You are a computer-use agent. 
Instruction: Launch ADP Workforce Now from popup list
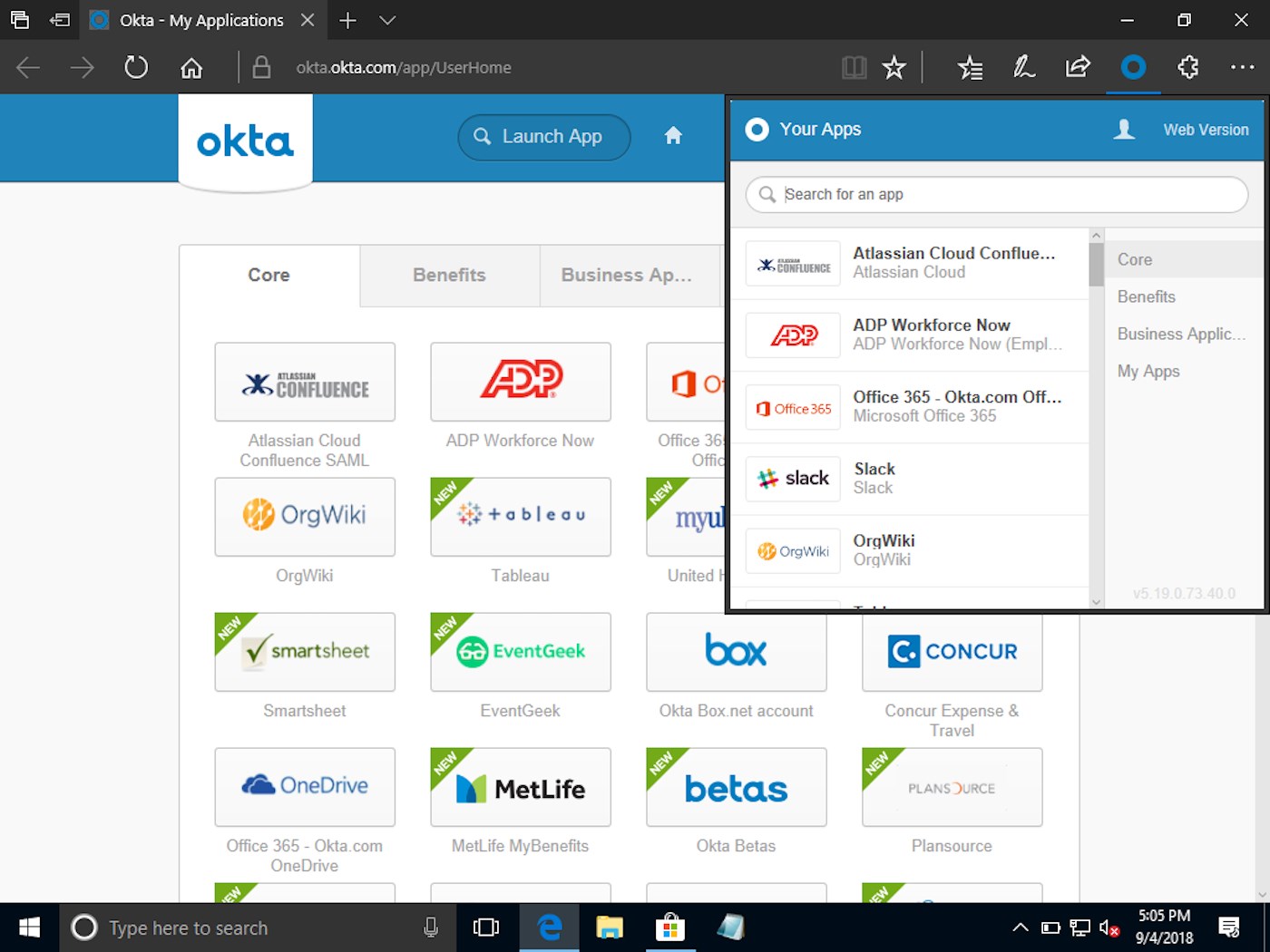coord(911,335)
